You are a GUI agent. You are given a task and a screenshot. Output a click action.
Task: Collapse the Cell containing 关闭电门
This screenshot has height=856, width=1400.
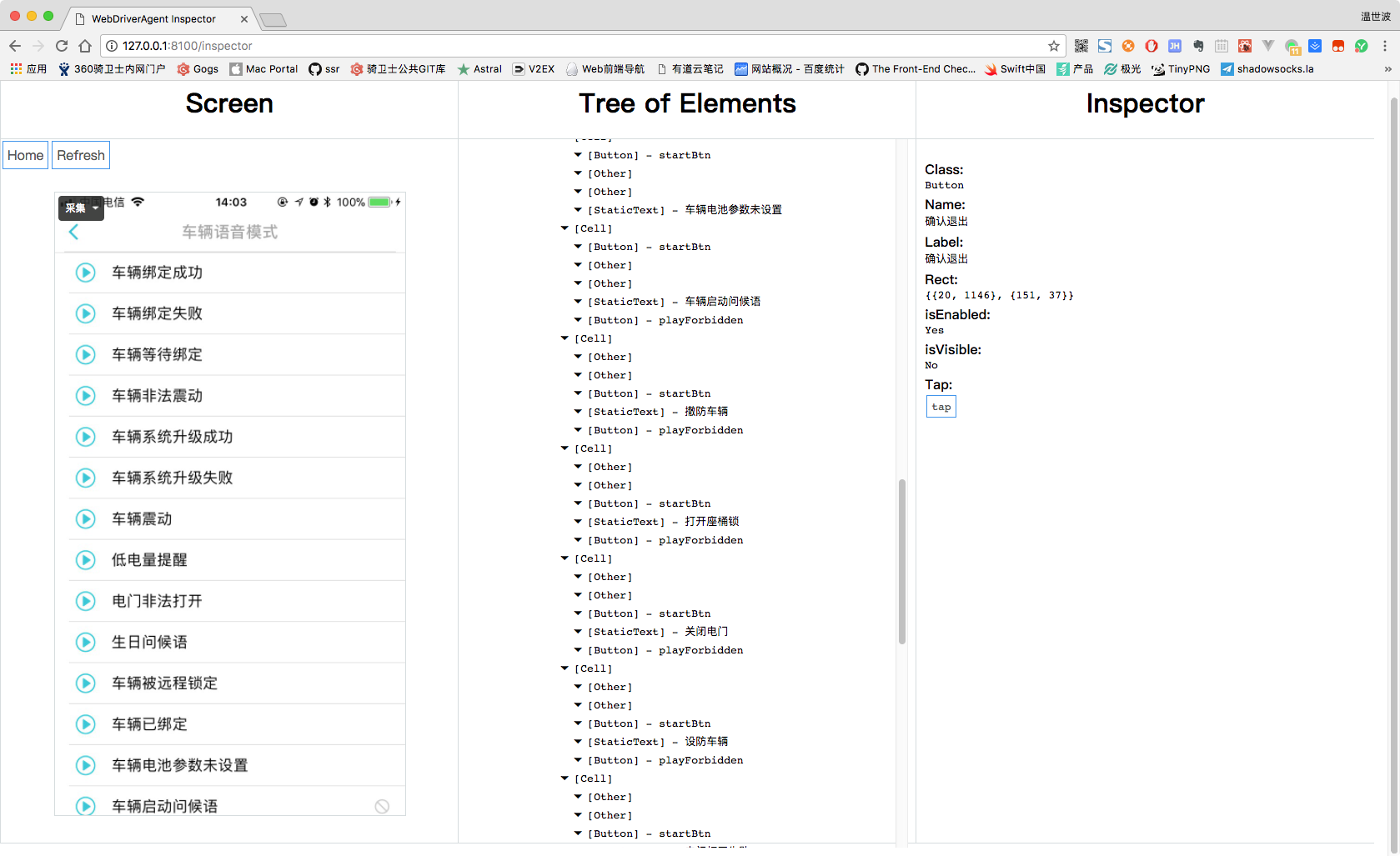point(565,558)
